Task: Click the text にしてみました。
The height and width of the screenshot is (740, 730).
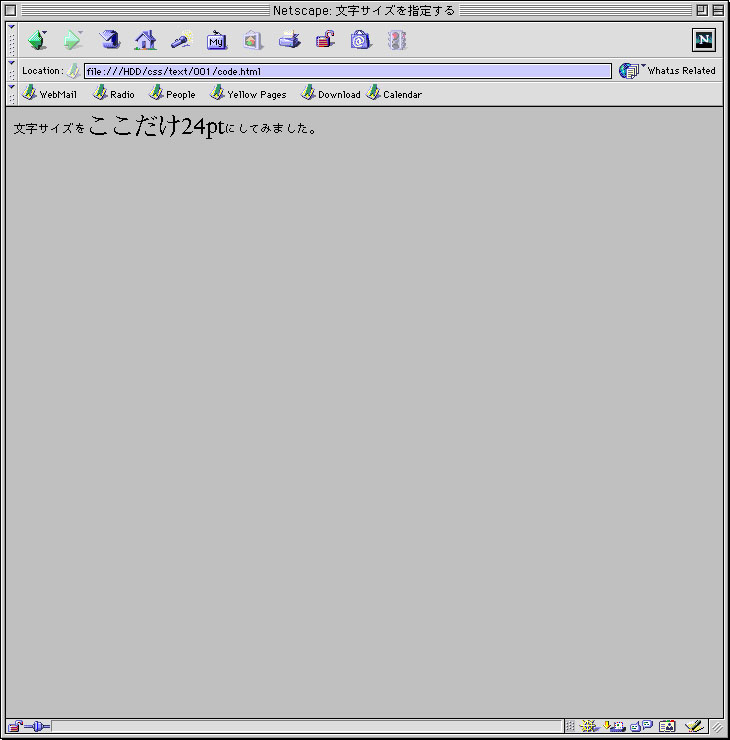Action: [x=271, y=128]
